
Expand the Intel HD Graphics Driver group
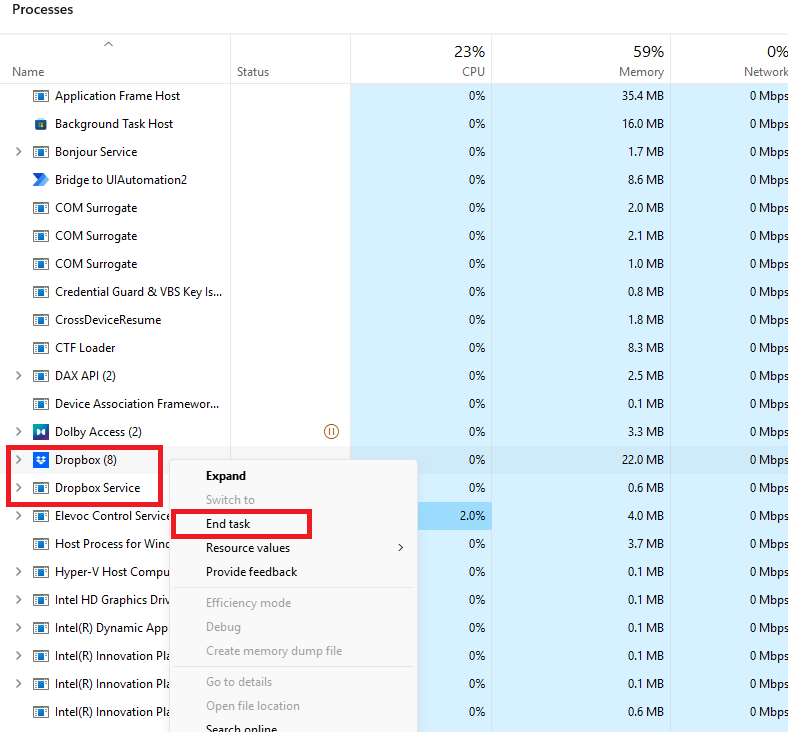click(x=19, y=600)
